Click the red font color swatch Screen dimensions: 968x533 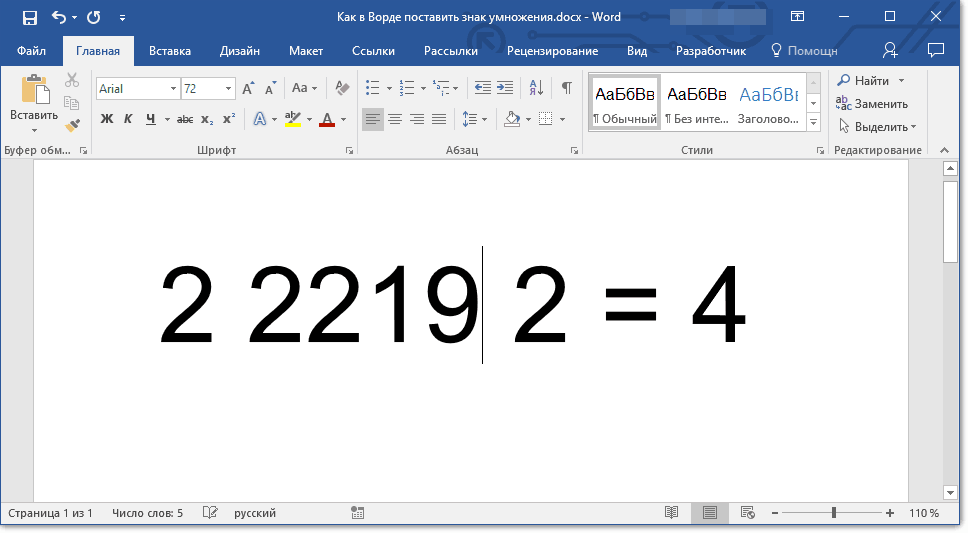pyautogui.click(x=327, y=119)
